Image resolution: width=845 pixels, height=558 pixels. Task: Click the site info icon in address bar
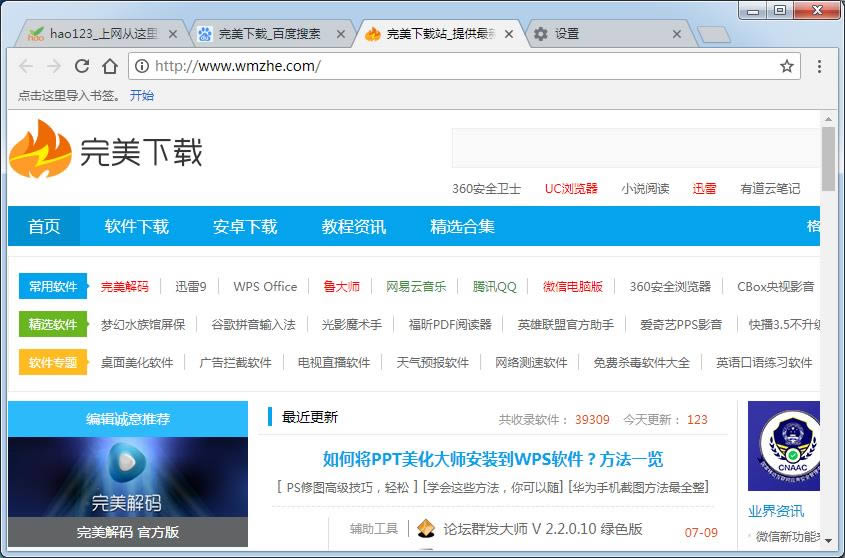142,66
